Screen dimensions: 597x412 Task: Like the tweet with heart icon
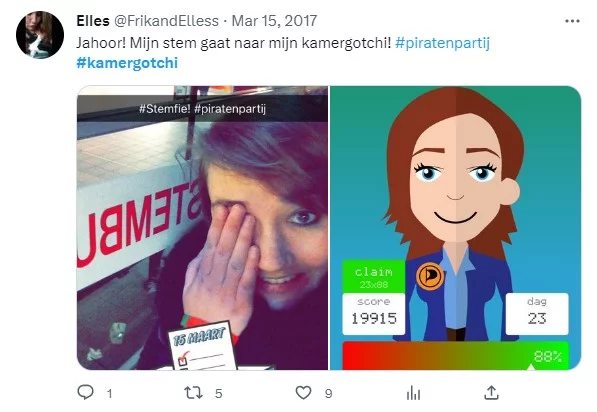pos(303,393)
